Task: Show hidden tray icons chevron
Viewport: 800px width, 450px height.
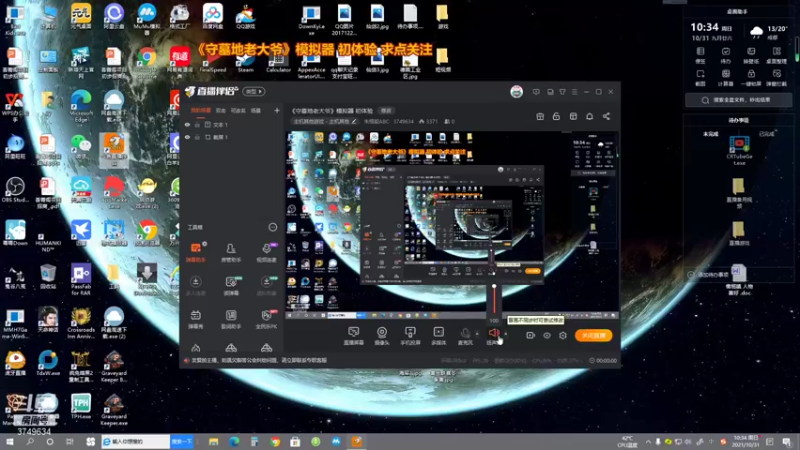Action: tap(648, 441)
